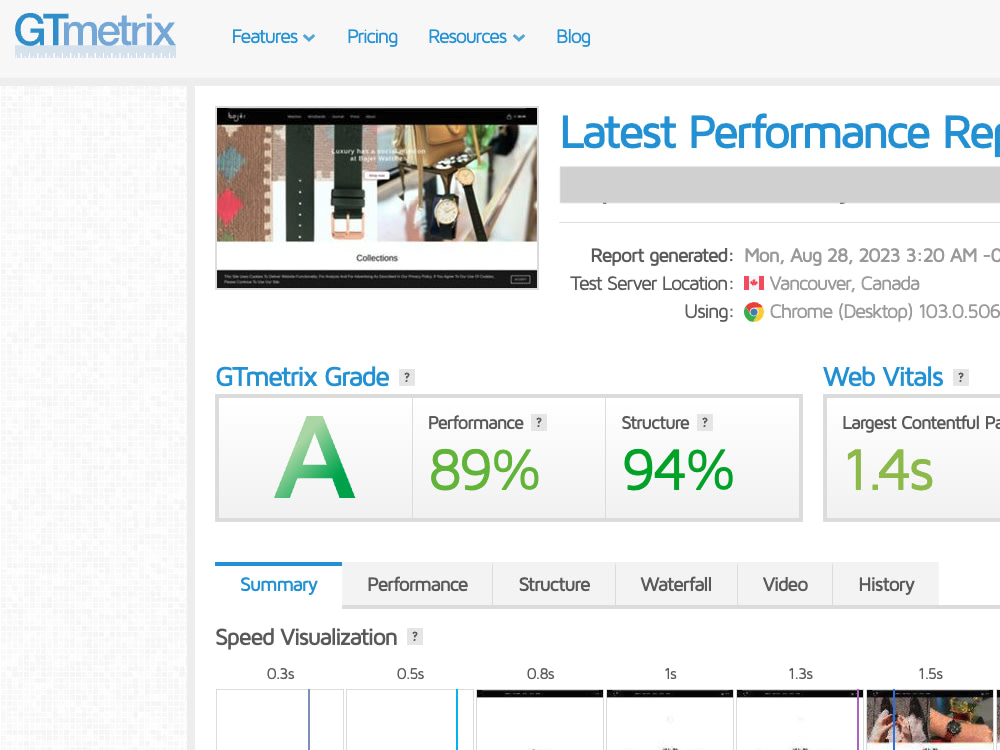
Task: Open the tested site screenshot thumbnail
Action: click(x=377, y=198)
